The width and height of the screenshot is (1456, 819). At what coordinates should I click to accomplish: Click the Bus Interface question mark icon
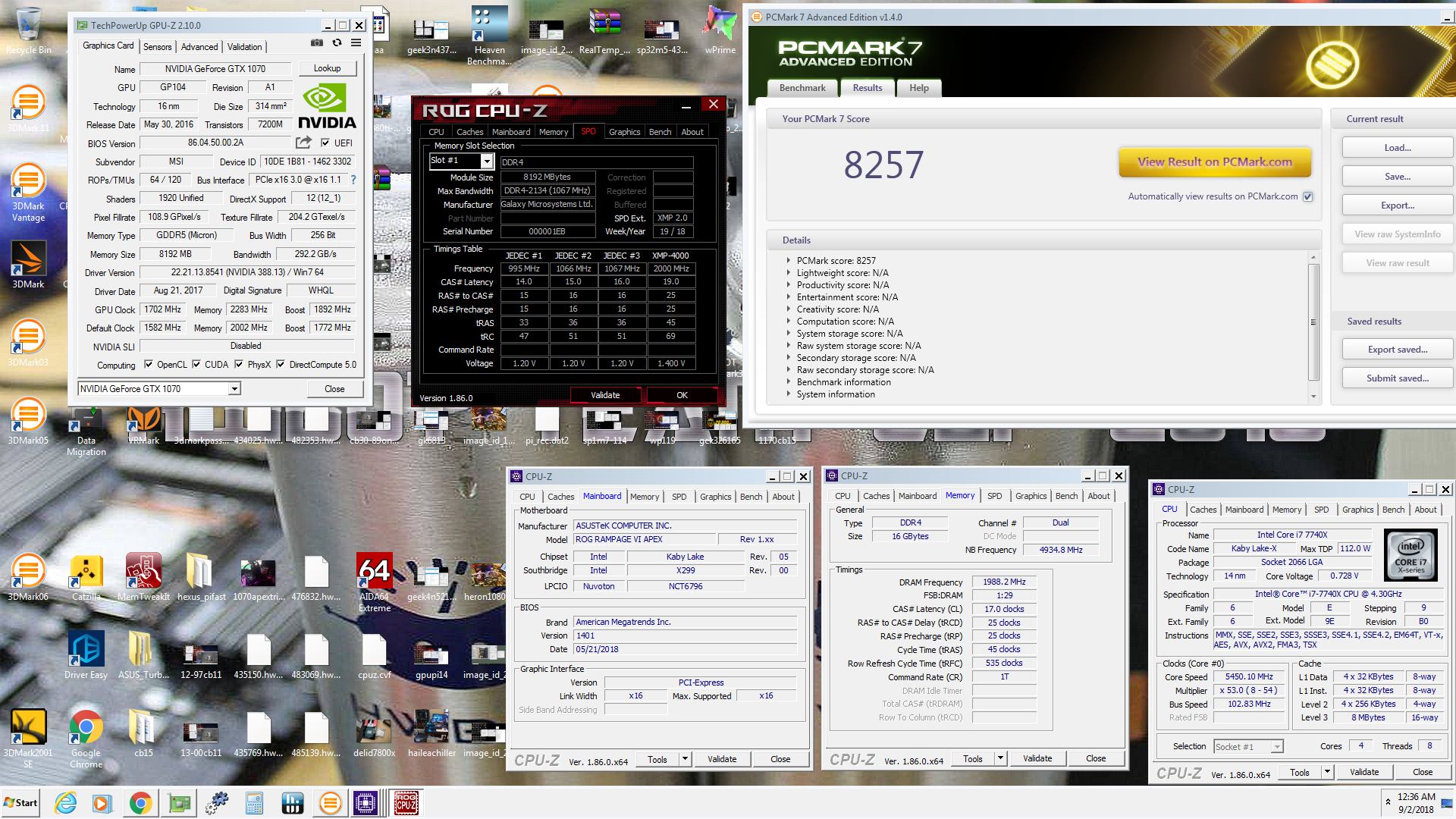[353, 180]
